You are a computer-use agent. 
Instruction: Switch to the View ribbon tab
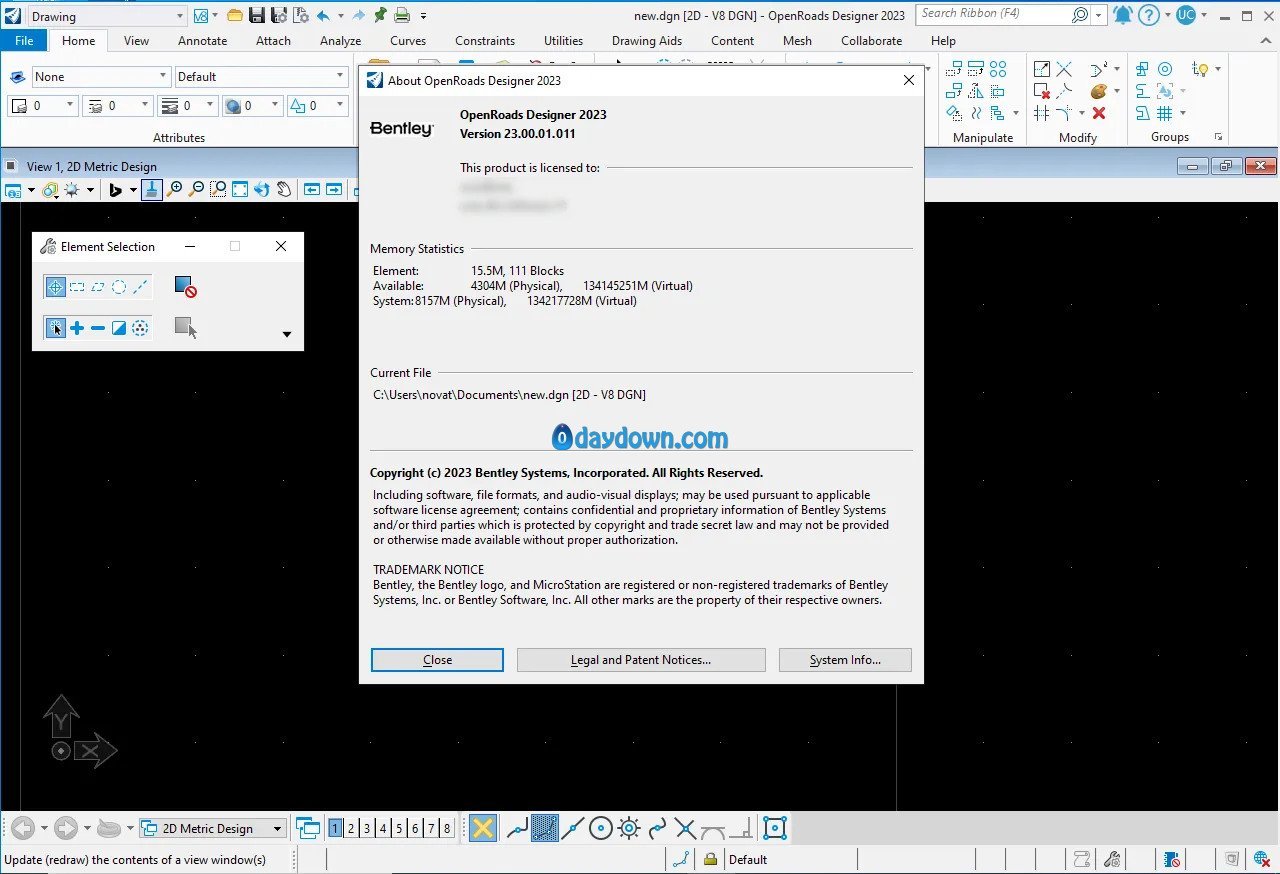coord(136,41)
